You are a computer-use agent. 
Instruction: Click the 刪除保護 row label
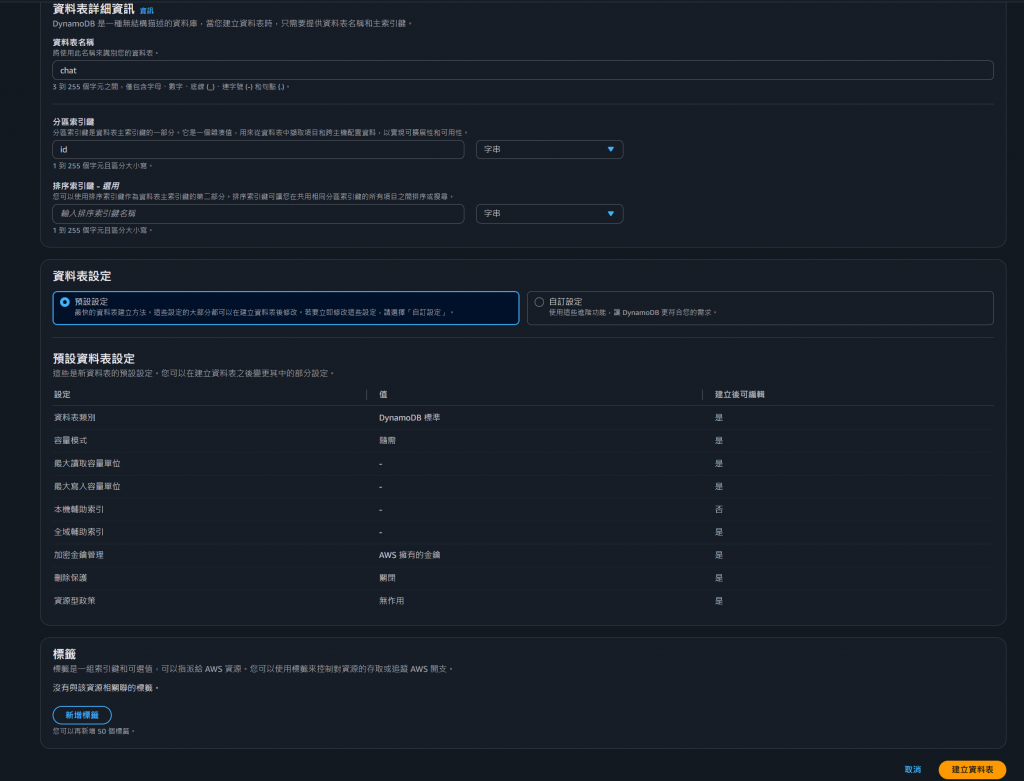click(x=70, y=578)
